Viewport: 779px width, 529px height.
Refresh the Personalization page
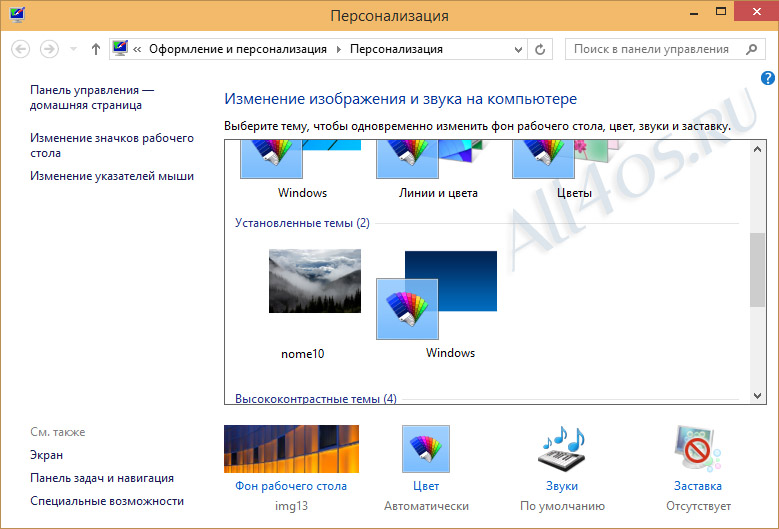[x=540, y=49]
